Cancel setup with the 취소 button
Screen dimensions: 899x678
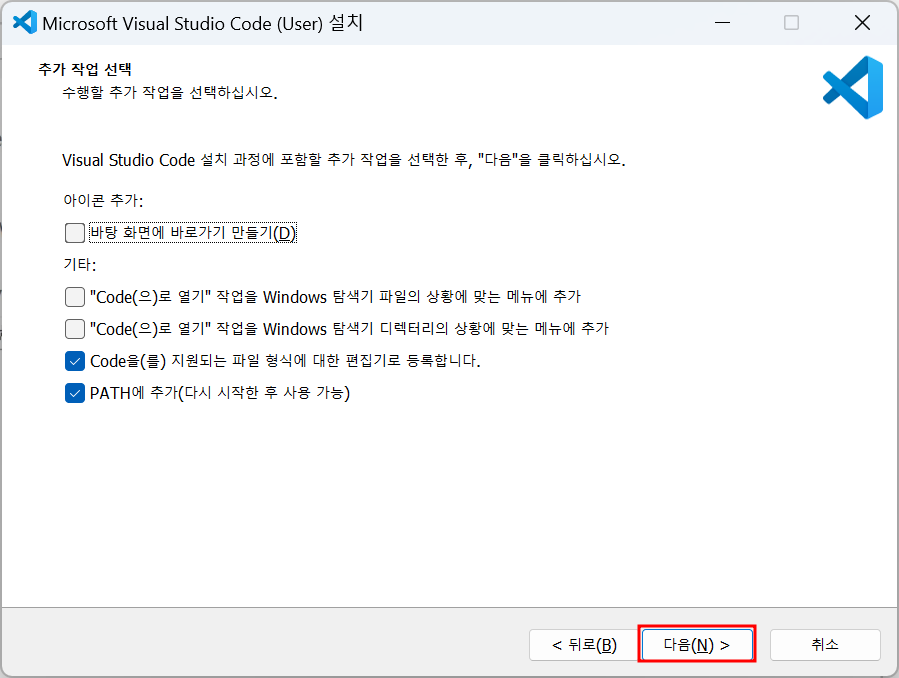pos(825,645)
